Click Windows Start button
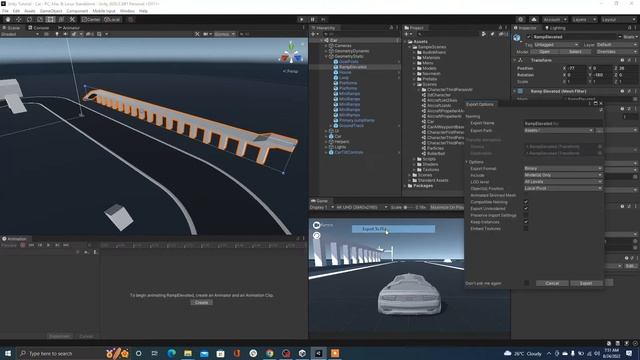The height and width of the screenshot is (360, 640). 8,353
